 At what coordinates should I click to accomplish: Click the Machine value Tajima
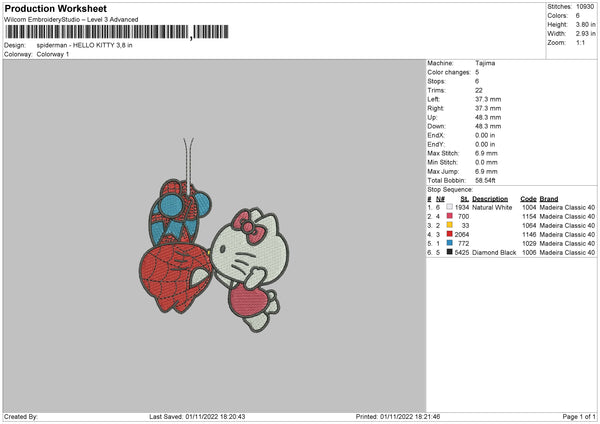[485, 63]
